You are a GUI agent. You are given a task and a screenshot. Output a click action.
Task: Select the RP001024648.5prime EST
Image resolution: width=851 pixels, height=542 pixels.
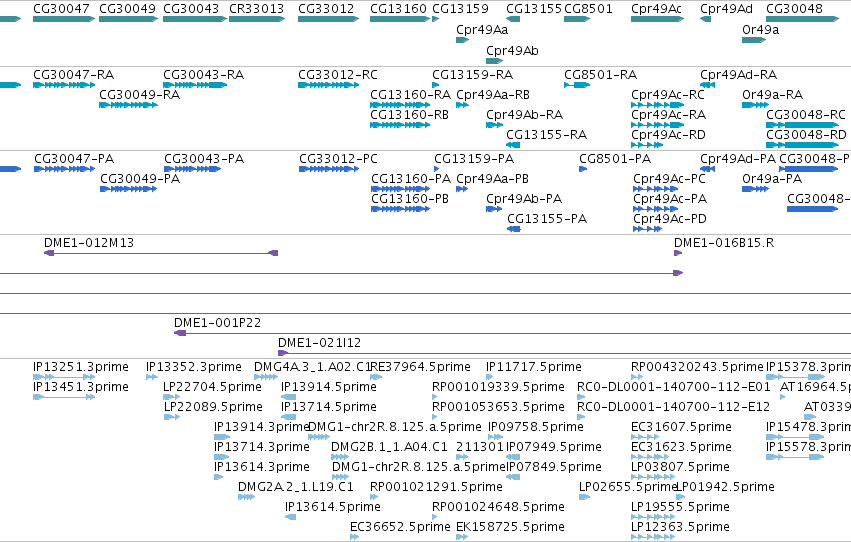pyautogui.click(x=435, y=517)
